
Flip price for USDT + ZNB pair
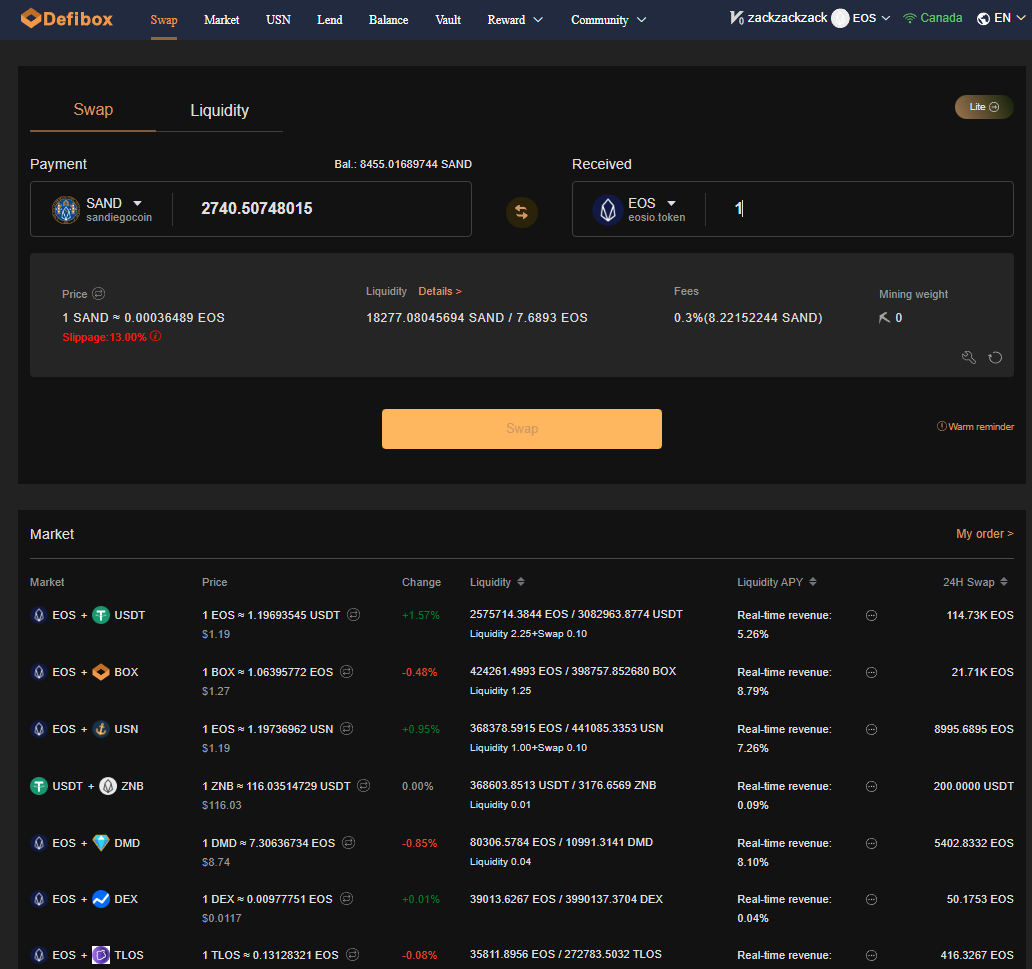[x=363, y=785]
